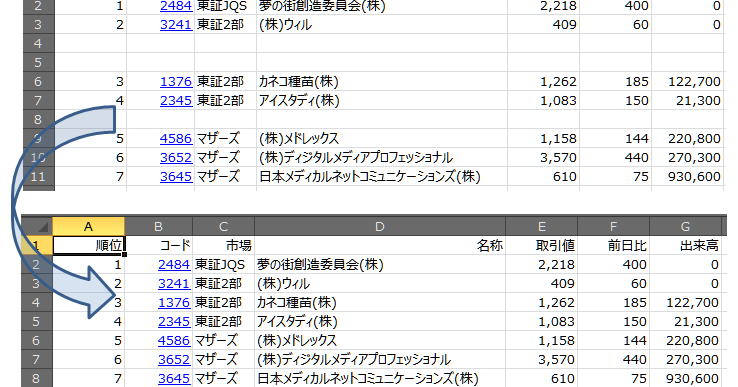Image resolution: width=738 pixels, height=387 pixels.
Task: Select empty cell in row 5 column D upper sheet
Action: point(382,62)
